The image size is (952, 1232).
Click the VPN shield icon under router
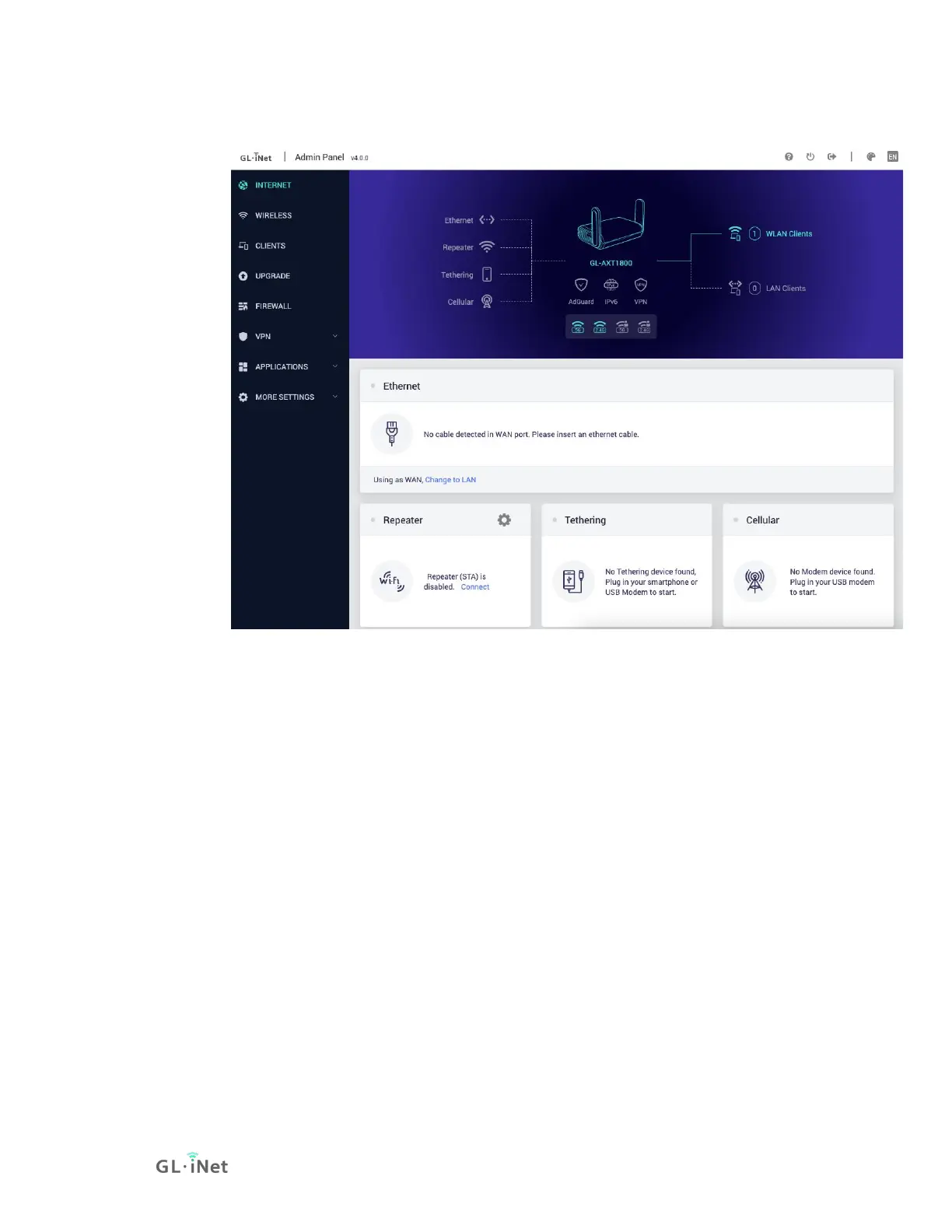click(641, 285)
